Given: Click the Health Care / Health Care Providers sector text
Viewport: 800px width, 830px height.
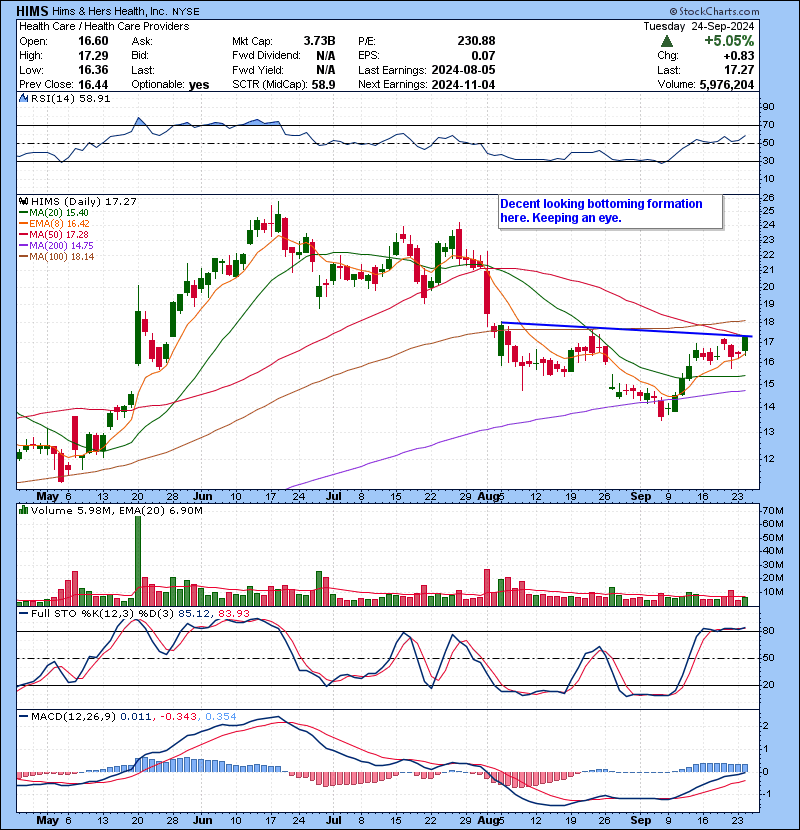Looking at the screenshot, I should pyautogui.click(x=104, y=26).
